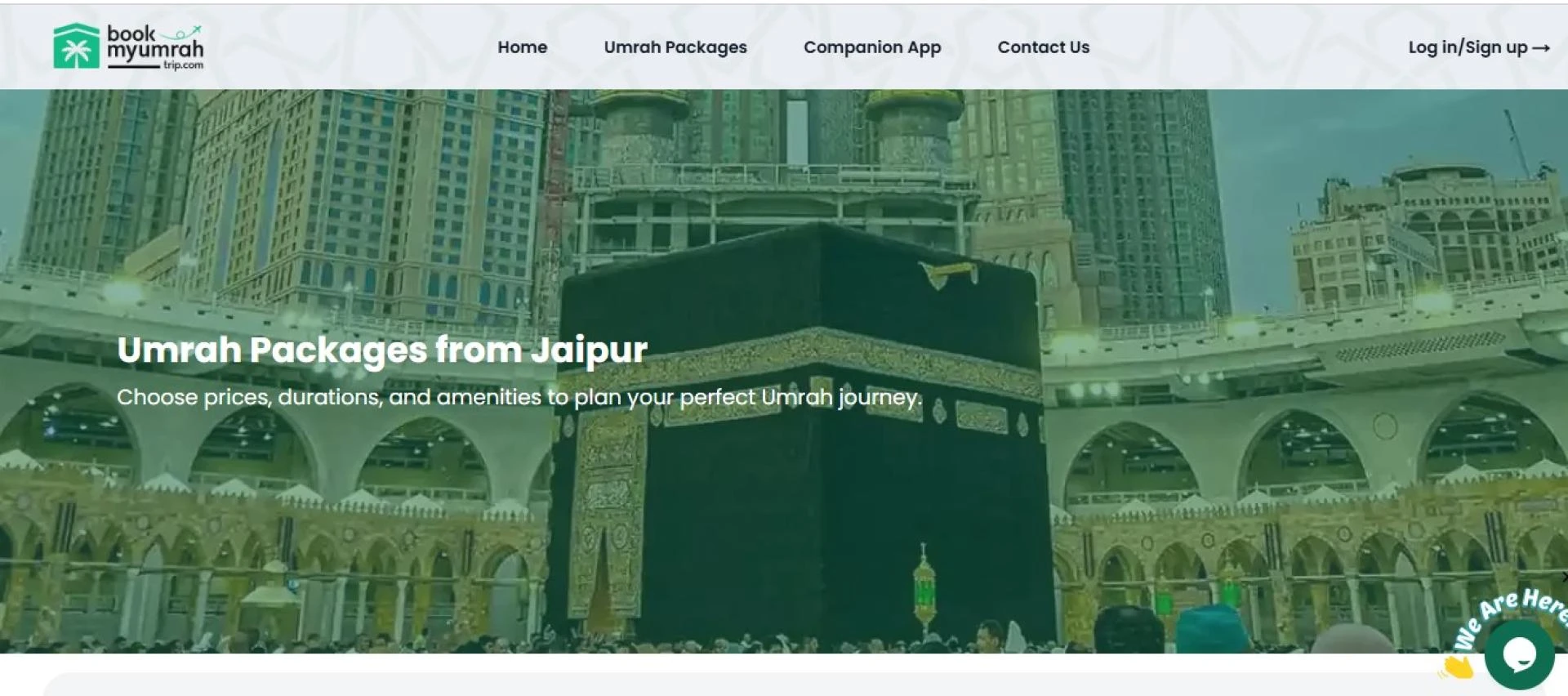The width and height of the screenshot is (1568, 696).
Task: Click the green Kaaba palm logo icon
Action: 76,47
